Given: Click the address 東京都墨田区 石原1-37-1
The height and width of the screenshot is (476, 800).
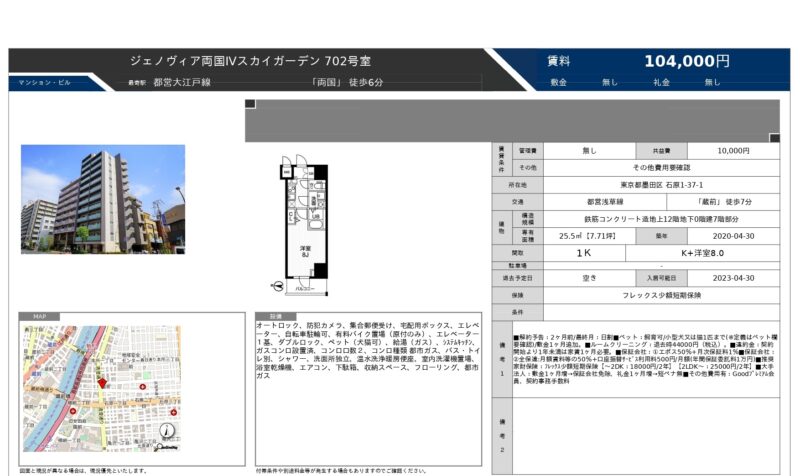Looking at the screenshot, I should click(x=661, y=185).
